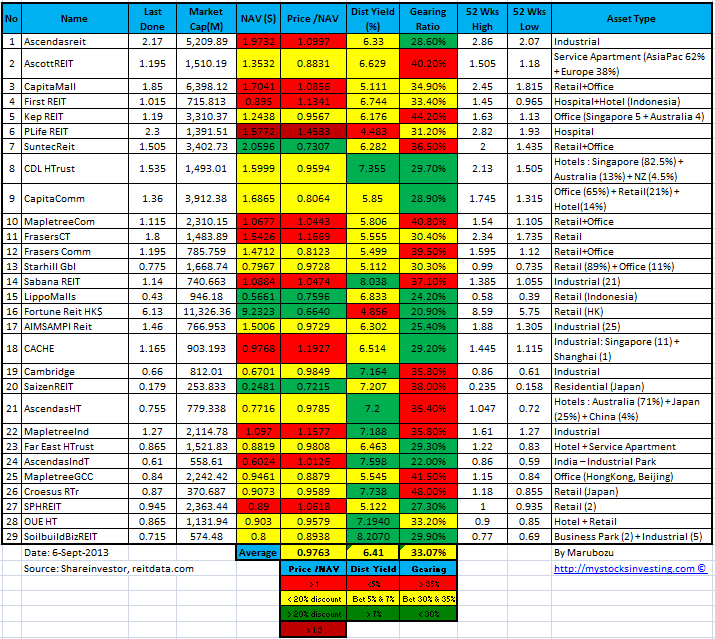
Task: Open the mystocksinvesting.com hyperlink
Action: [630, 569]
